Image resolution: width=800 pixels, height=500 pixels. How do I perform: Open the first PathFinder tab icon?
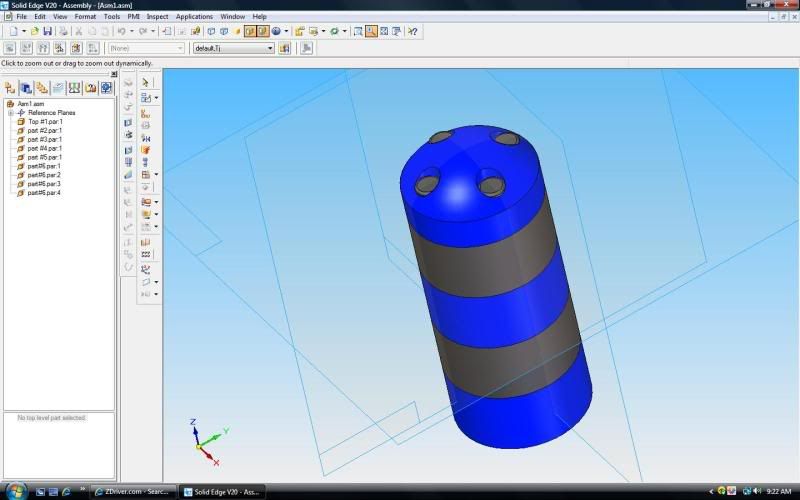(10, 88)
